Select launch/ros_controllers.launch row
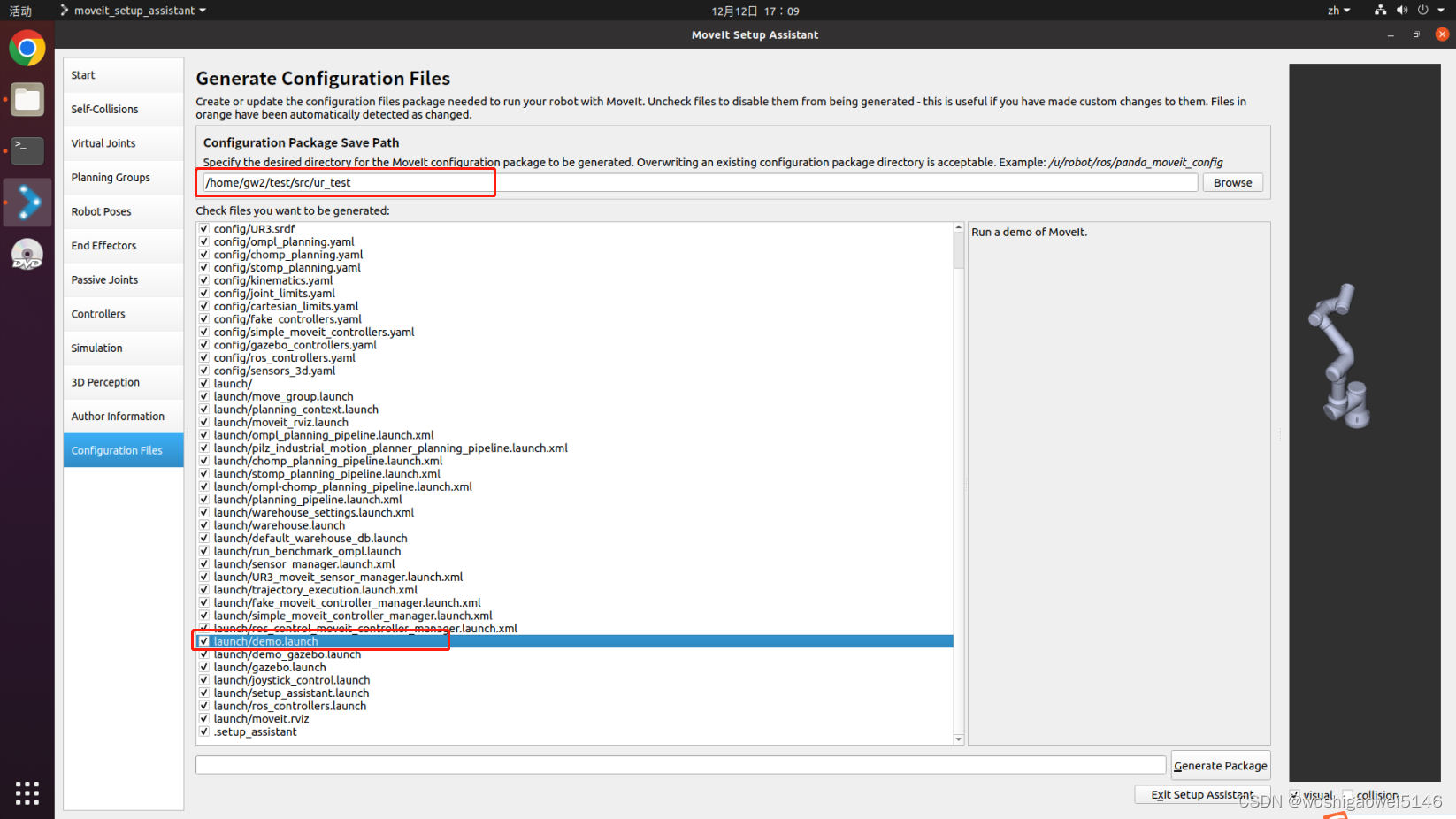 coord(575,706)
